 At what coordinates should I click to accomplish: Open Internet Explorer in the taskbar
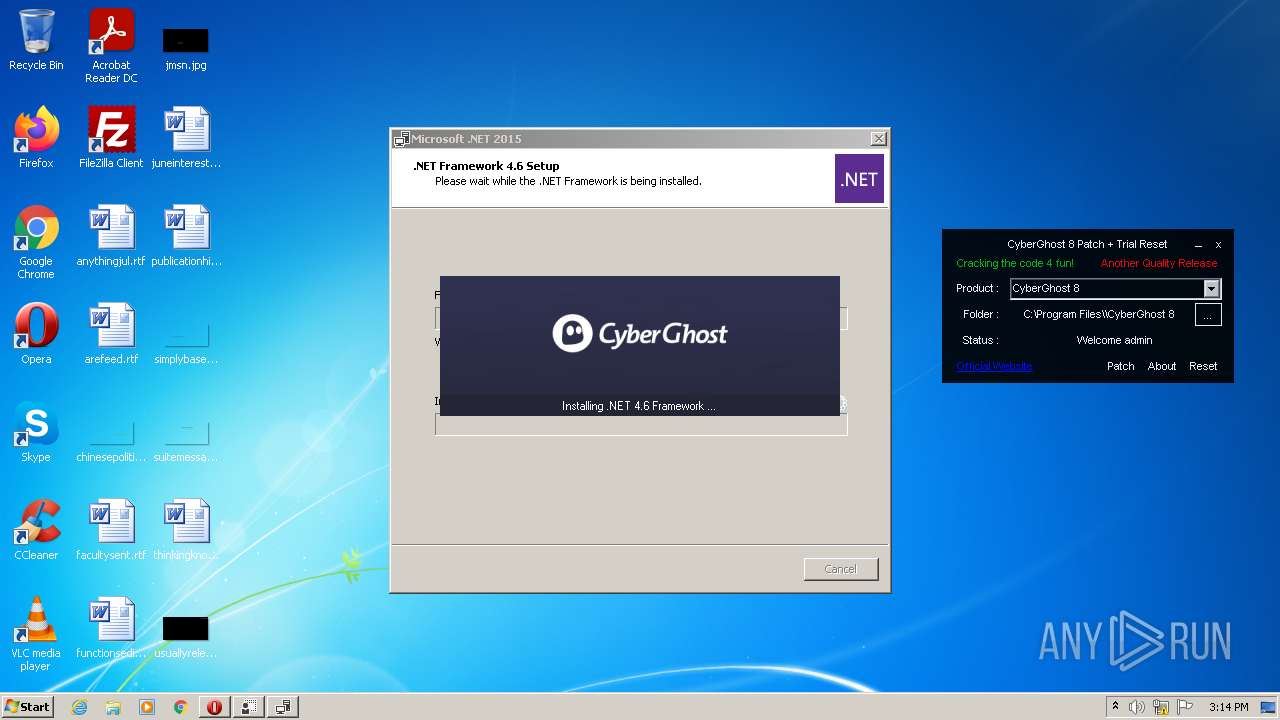click(79, 707)
